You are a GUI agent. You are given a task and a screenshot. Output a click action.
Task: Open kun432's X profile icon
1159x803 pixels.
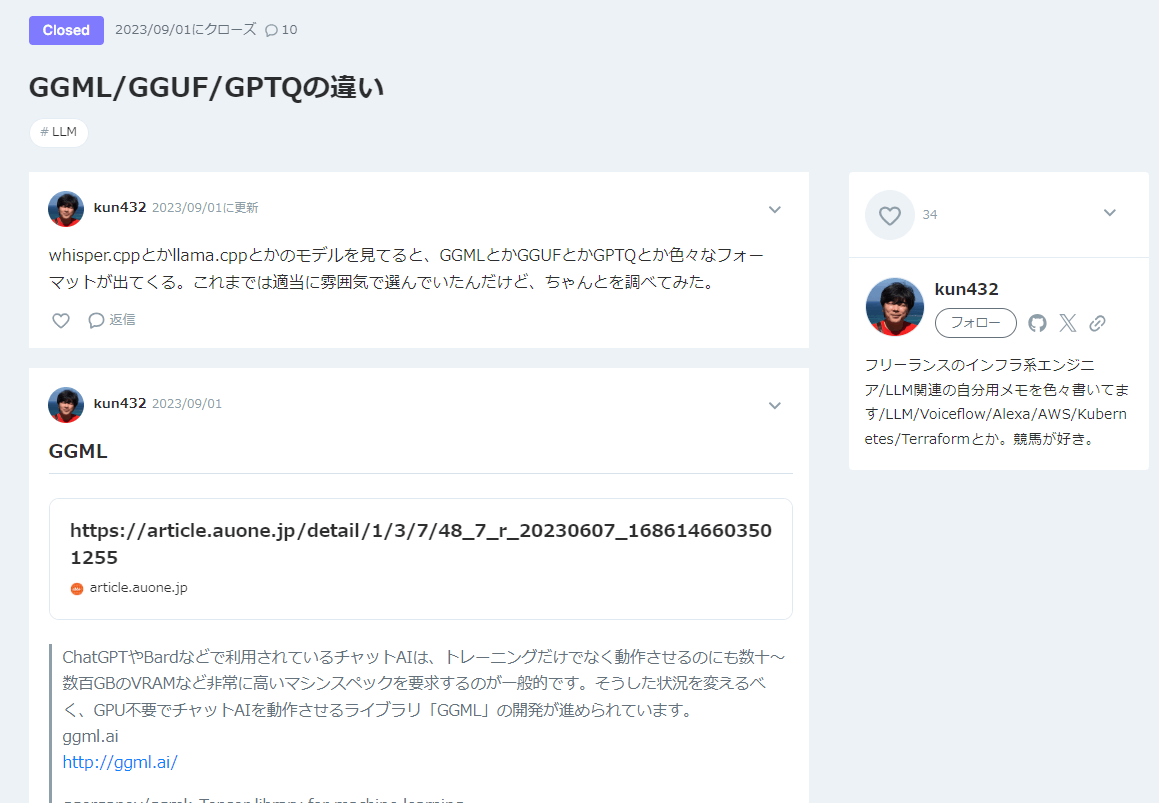coord(1067,323)
